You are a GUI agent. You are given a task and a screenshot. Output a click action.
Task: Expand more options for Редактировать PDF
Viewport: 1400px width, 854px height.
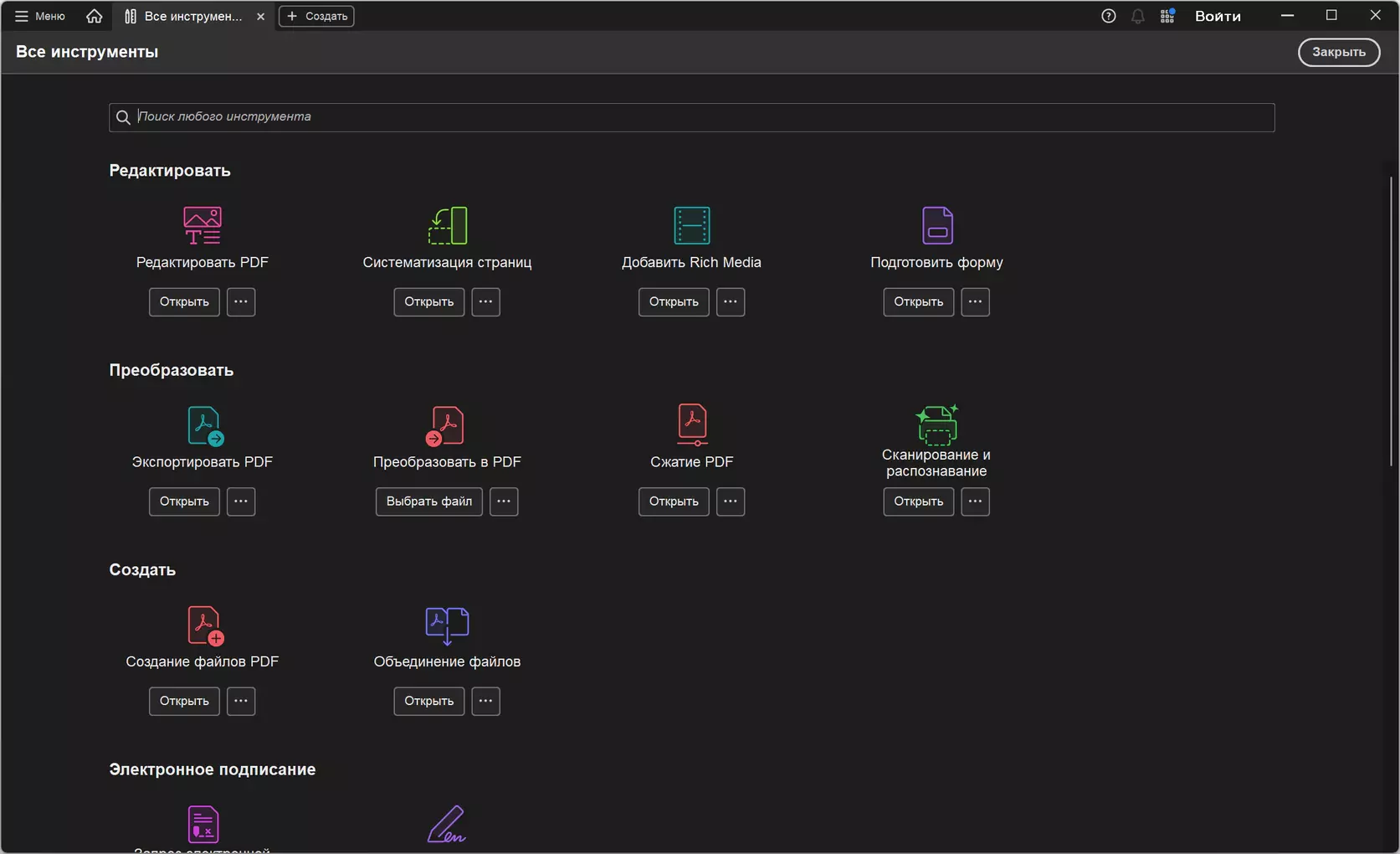click(241, 301)
